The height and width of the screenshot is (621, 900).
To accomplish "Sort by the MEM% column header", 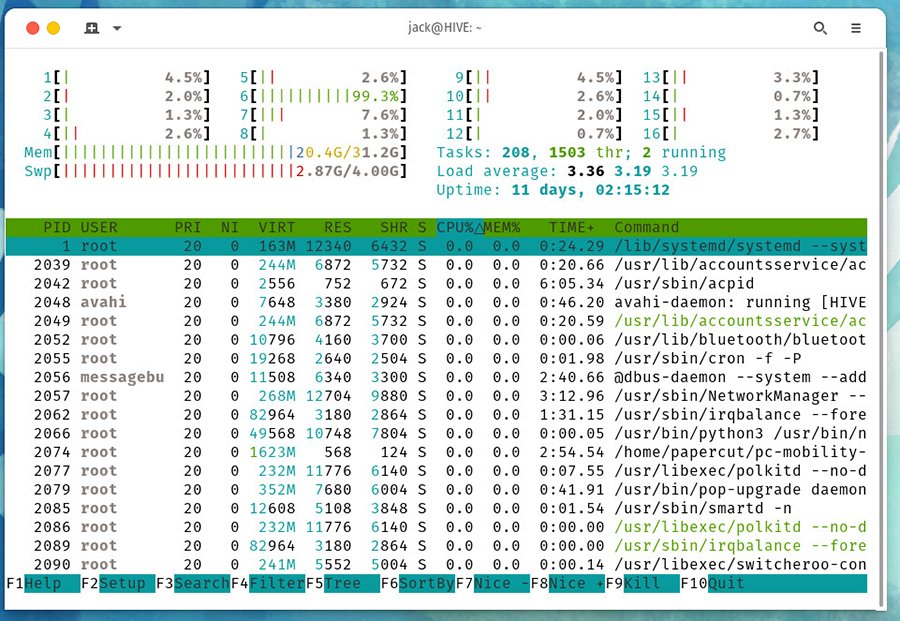I will pyautogui.click(x=503, y=227).
